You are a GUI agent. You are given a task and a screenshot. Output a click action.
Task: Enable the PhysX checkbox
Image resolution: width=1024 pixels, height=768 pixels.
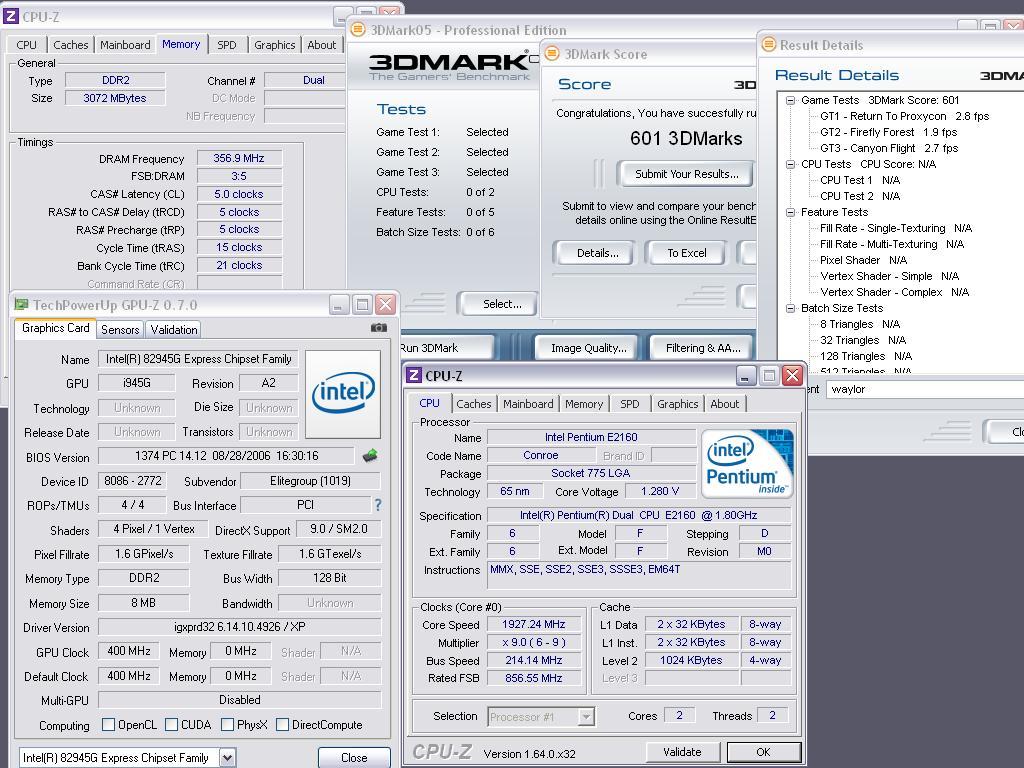point(227,724)
